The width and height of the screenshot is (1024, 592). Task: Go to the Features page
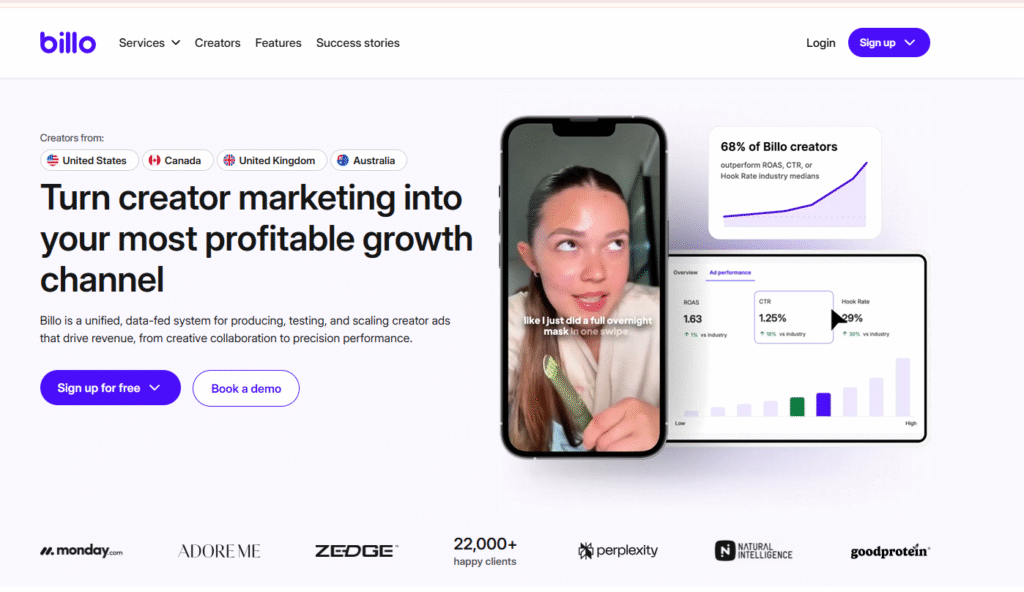click(278, 42)
